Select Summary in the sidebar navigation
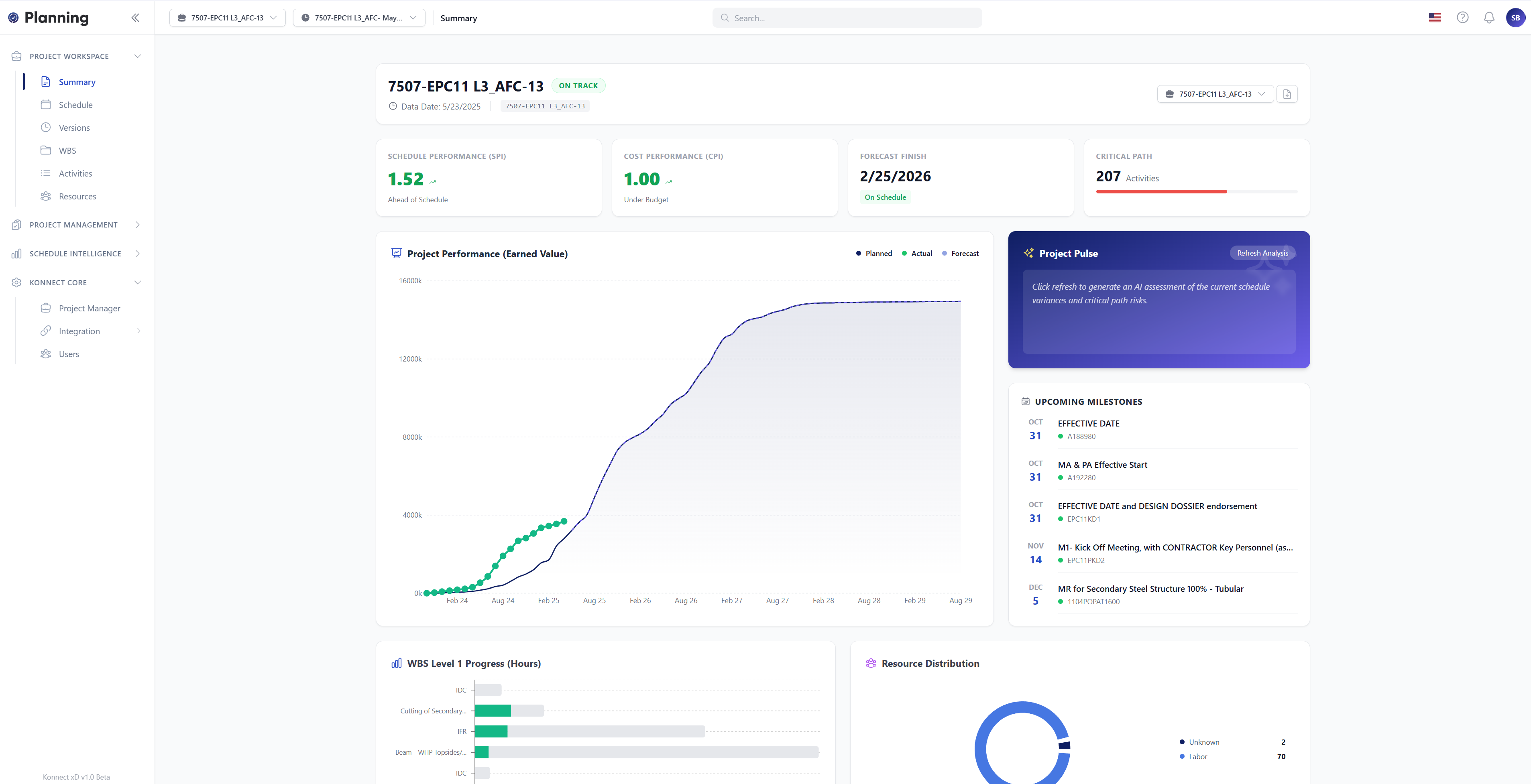The image size is (1531, 784). pyautogui.click(x=77, y=82)
